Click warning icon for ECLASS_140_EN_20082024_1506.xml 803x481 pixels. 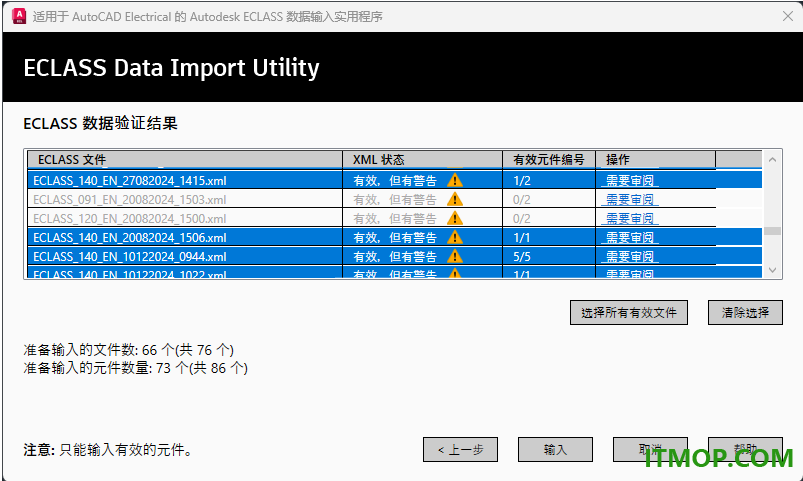455,237
